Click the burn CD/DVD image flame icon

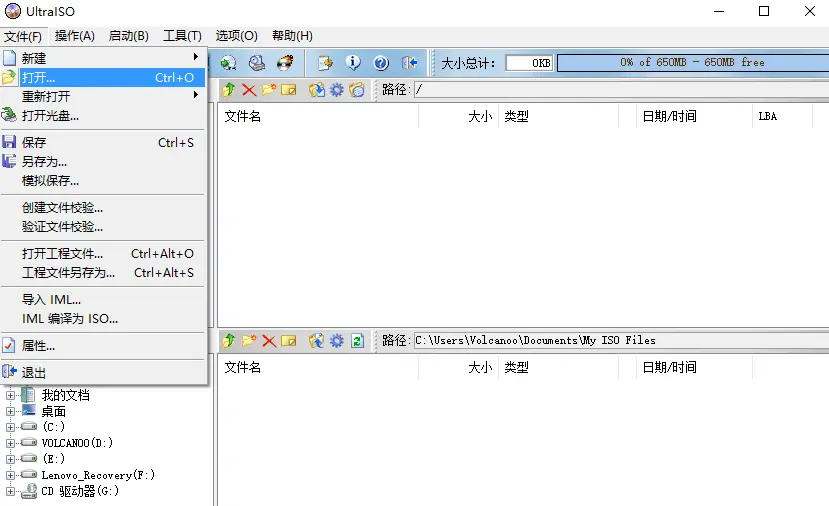pos(285,63)
